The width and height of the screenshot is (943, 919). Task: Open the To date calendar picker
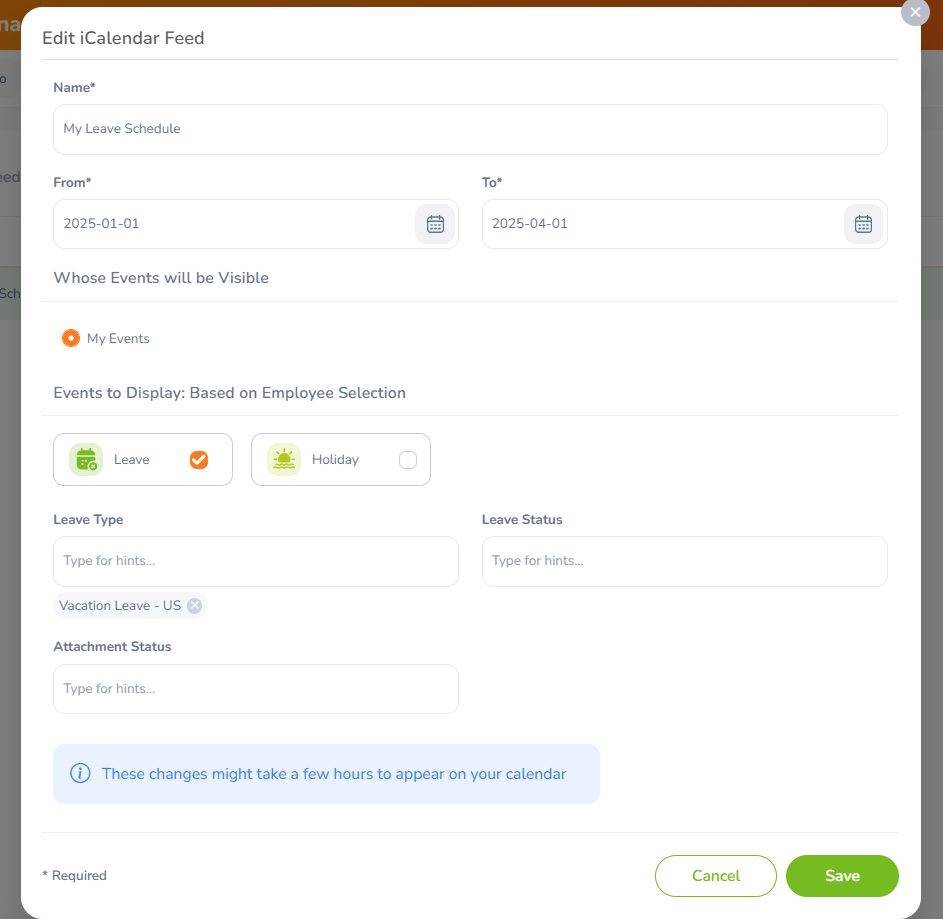[x=863, y=224]
